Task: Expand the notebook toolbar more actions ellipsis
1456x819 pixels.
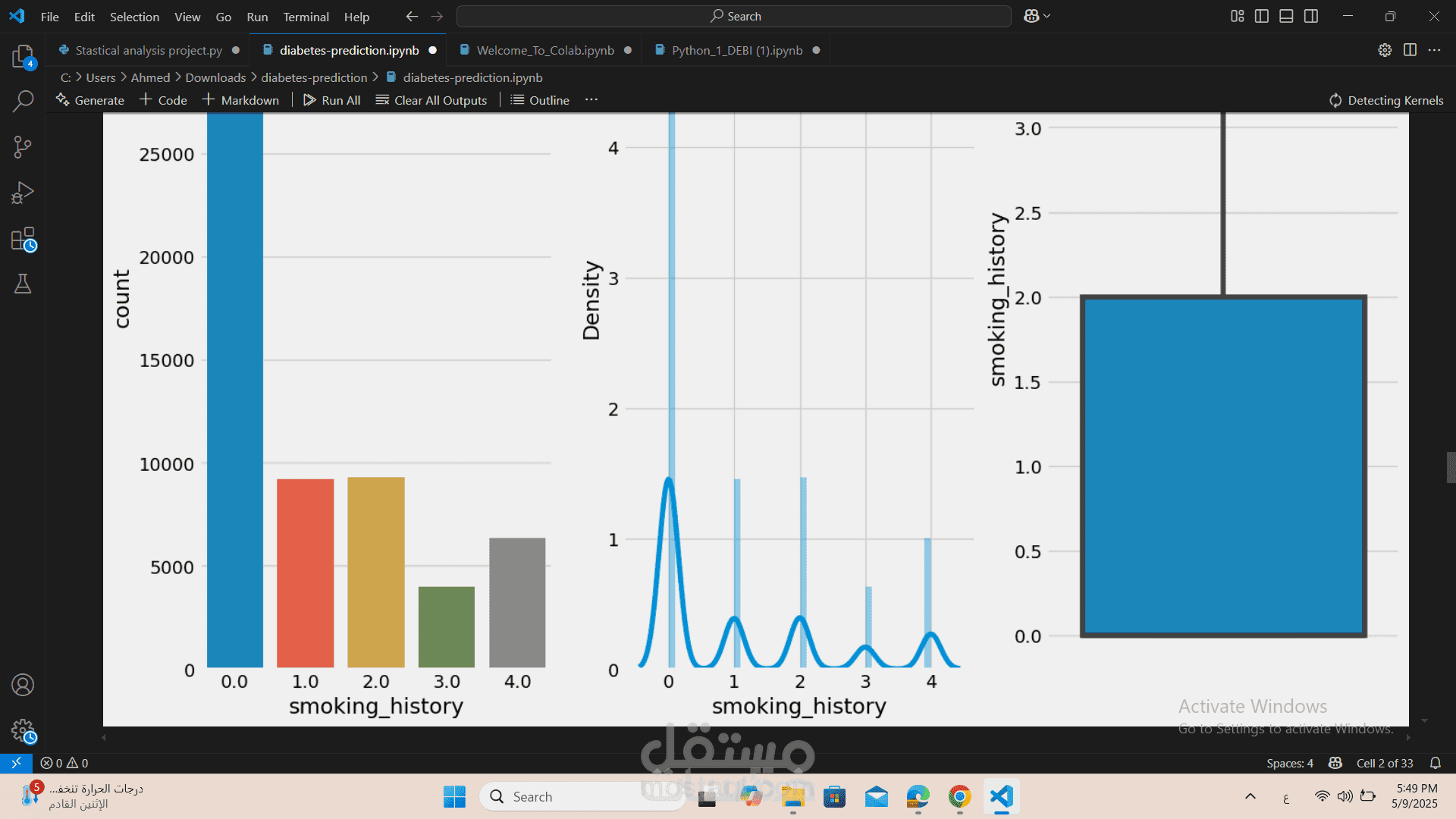Action: pyautogui.click(x=591, y=100)
